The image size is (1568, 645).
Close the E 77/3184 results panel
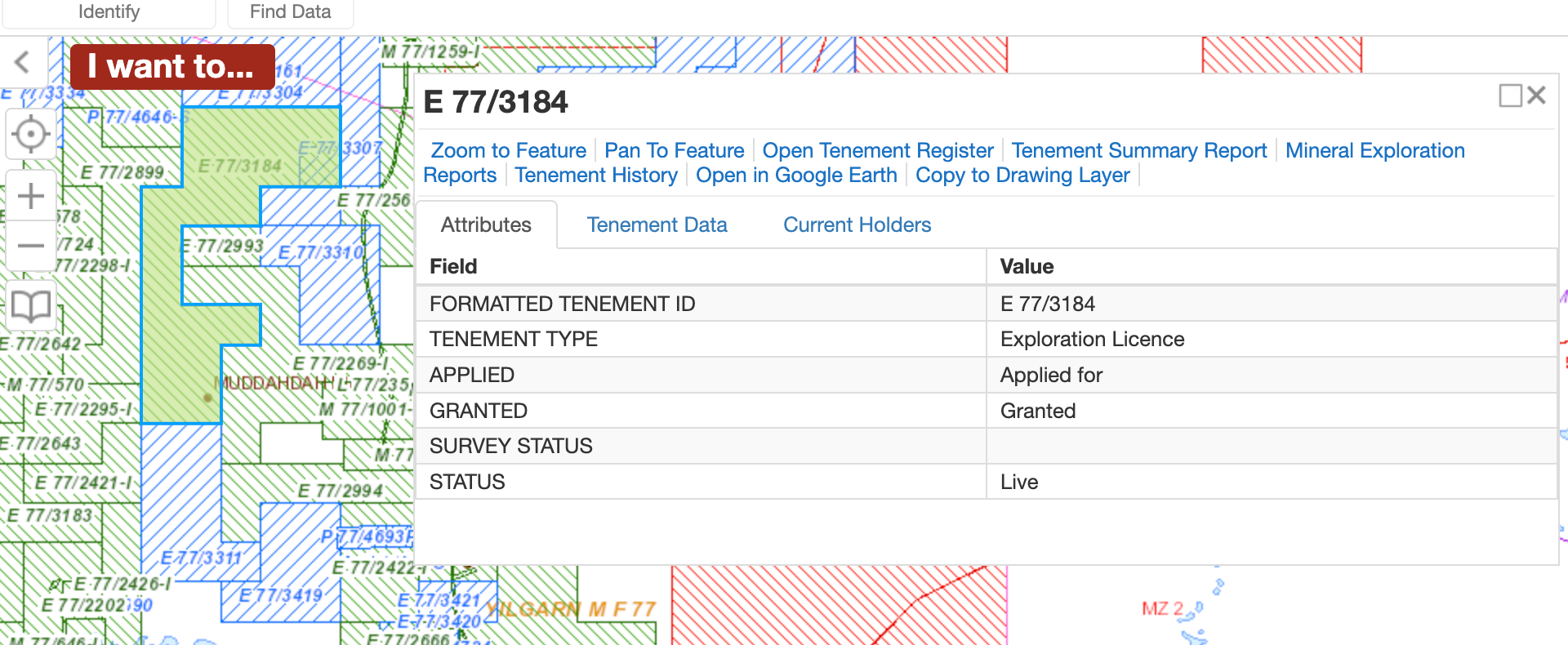click(1536, 96)
